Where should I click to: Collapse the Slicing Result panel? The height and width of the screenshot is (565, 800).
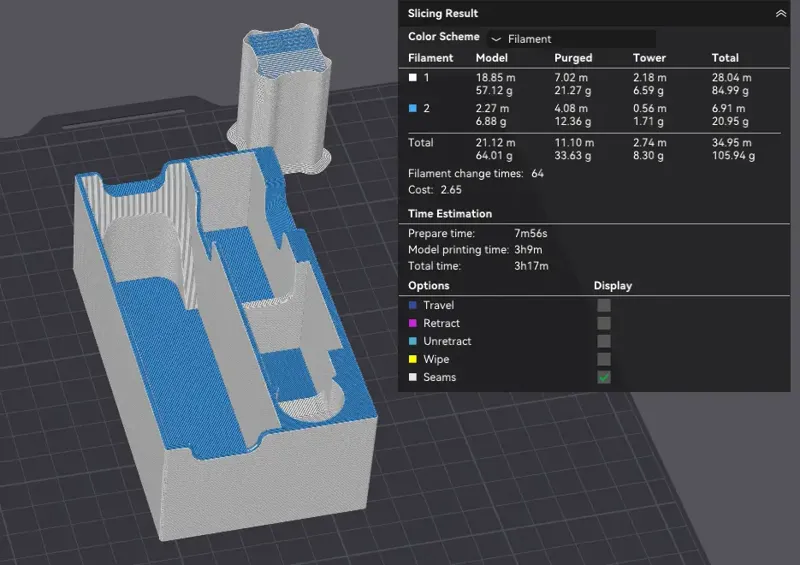click(x=781, y=14)
